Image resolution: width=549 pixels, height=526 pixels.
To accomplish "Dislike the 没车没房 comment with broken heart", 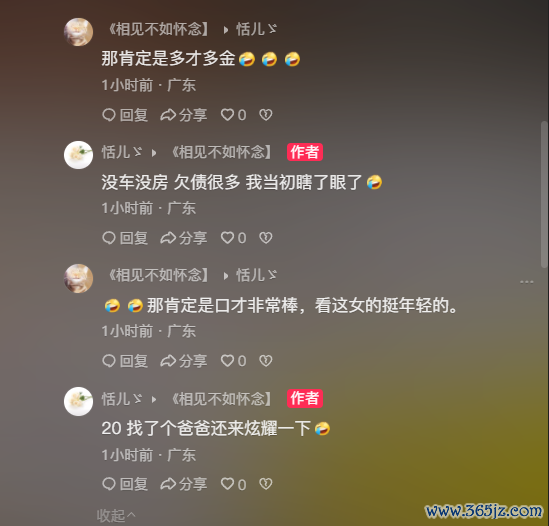I will pos(266,238).
